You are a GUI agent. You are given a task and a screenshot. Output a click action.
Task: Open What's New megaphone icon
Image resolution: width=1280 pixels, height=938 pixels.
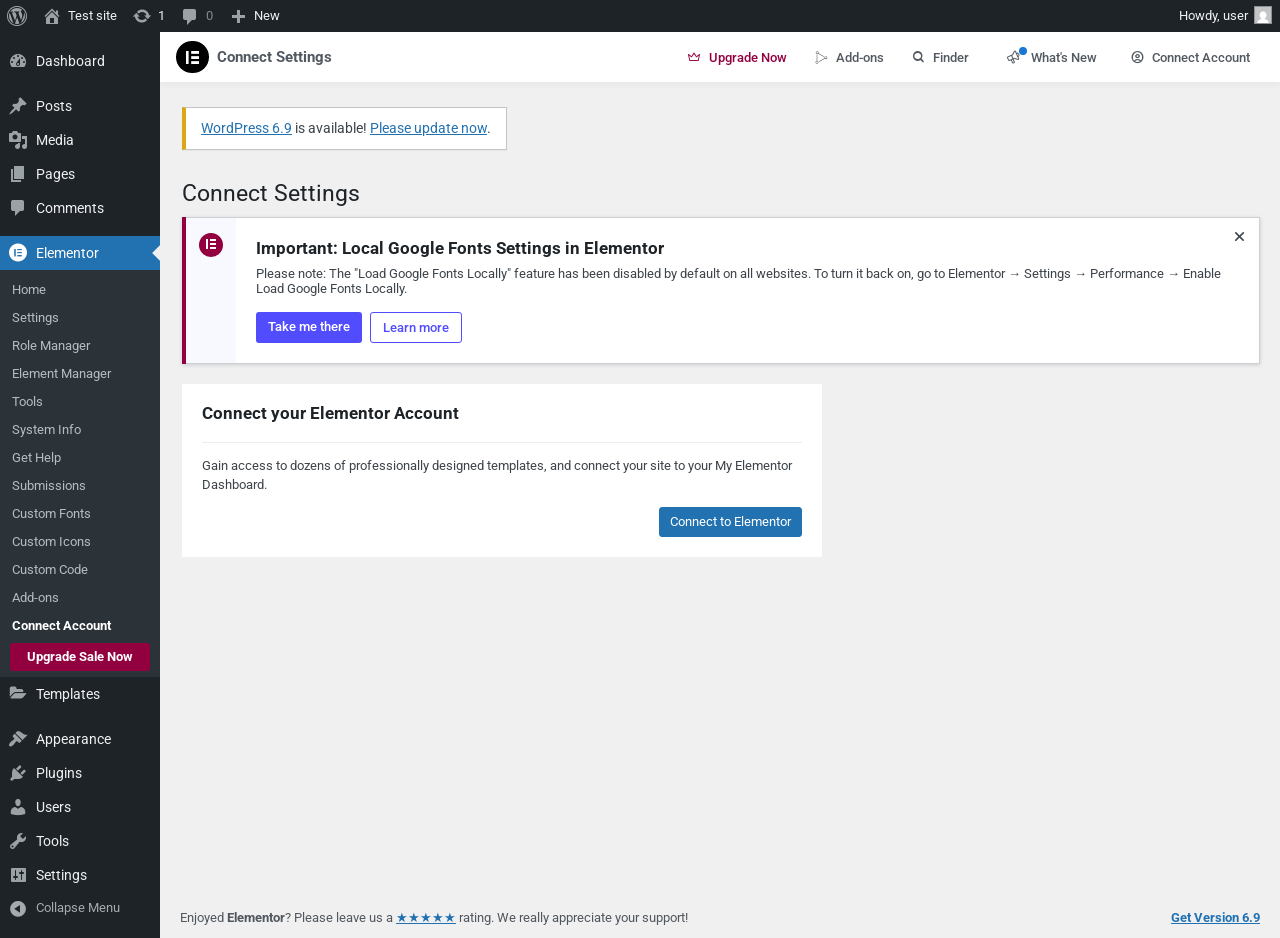click(1015, 57)
